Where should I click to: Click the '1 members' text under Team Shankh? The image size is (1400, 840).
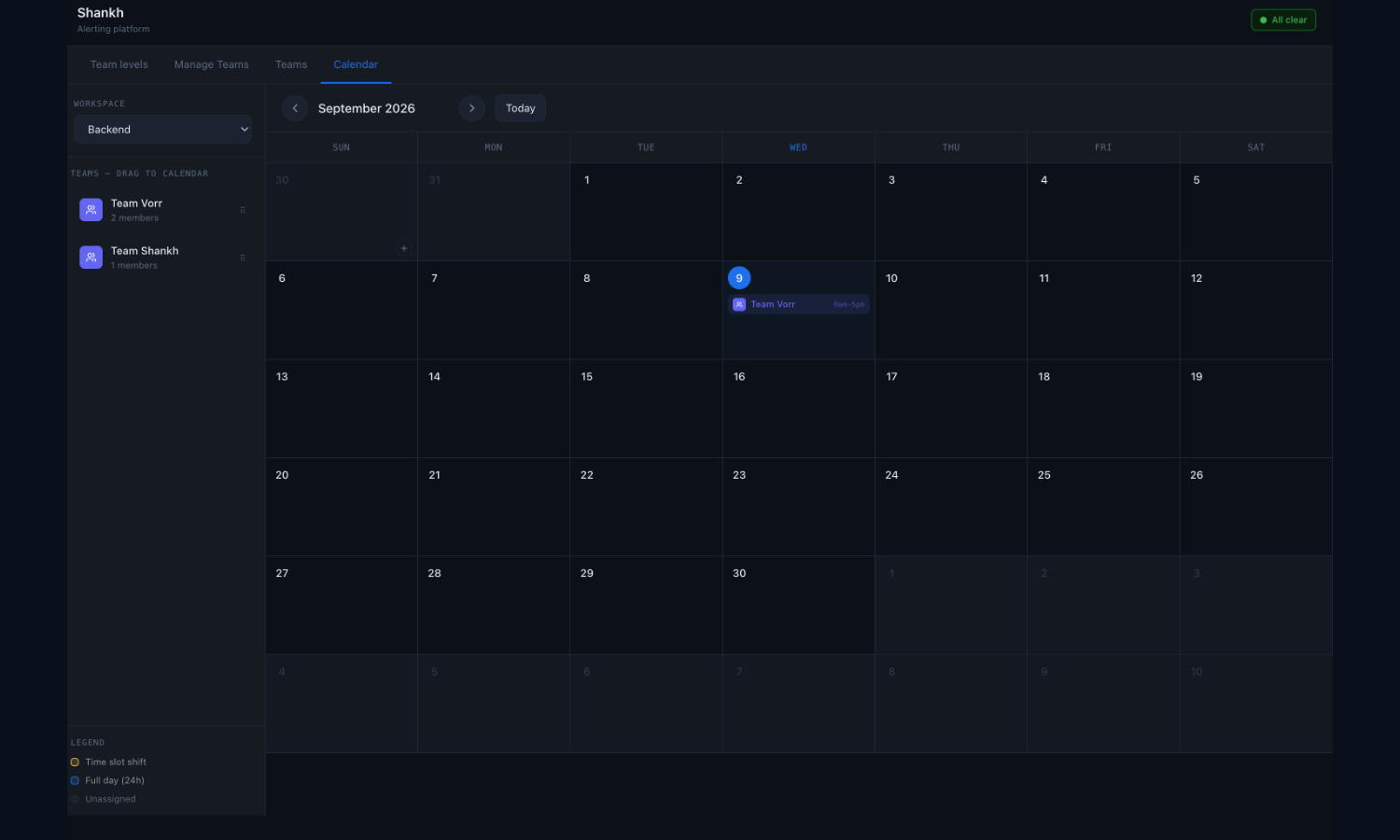pyautogui.click(x=134, y=266)
